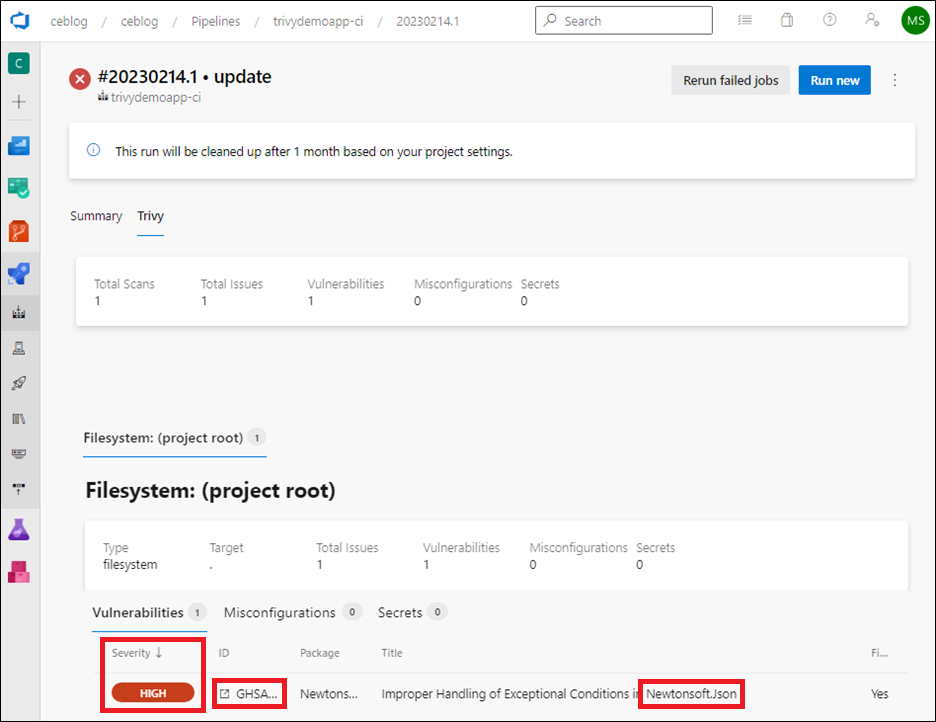Select the Trivy tab
The height and width of the screenshot is (722, 936).
(150, 216)
